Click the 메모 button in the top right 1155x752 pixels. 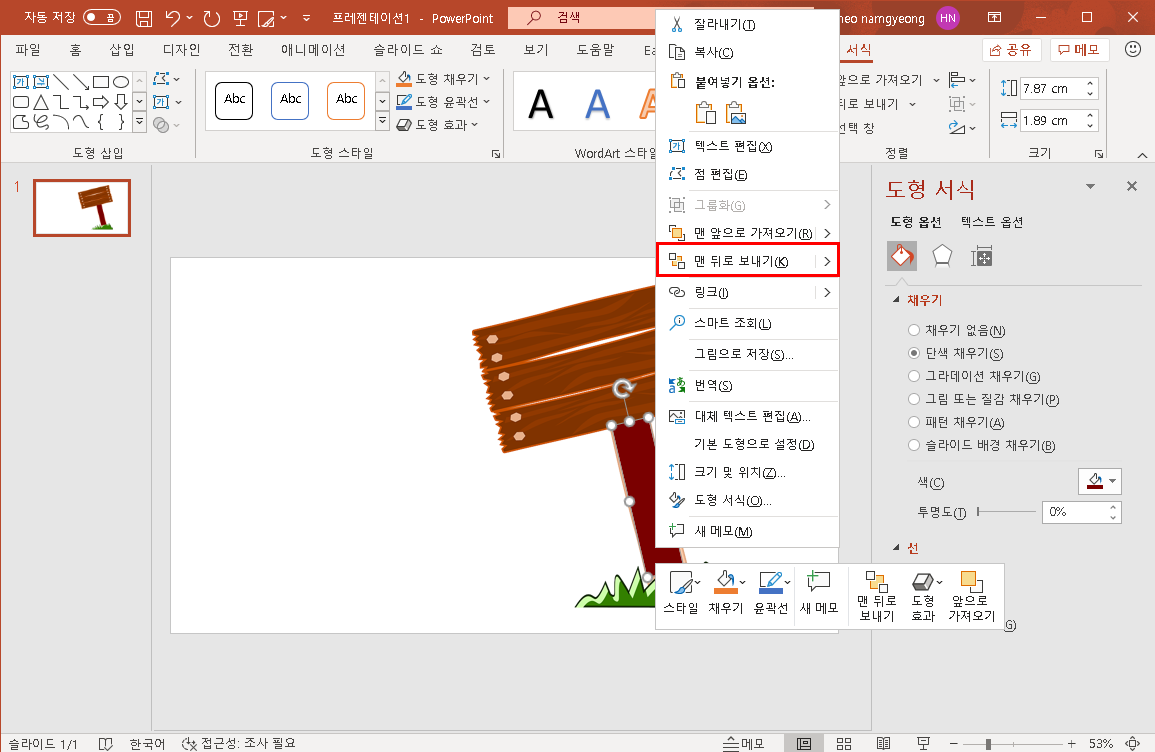pos(1079,49)
